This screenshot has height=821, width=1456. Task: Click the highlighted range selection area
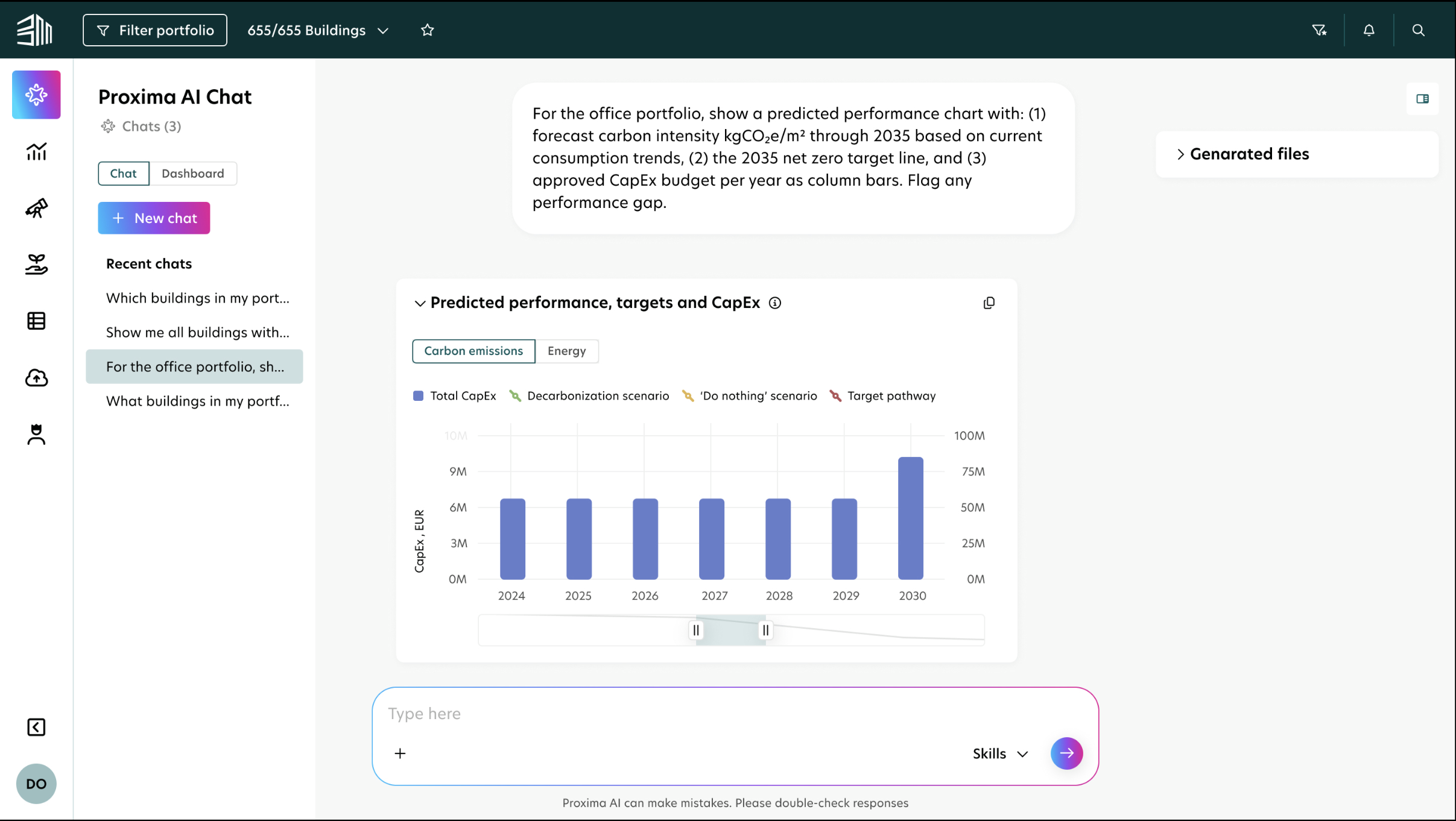pos(731,631)
